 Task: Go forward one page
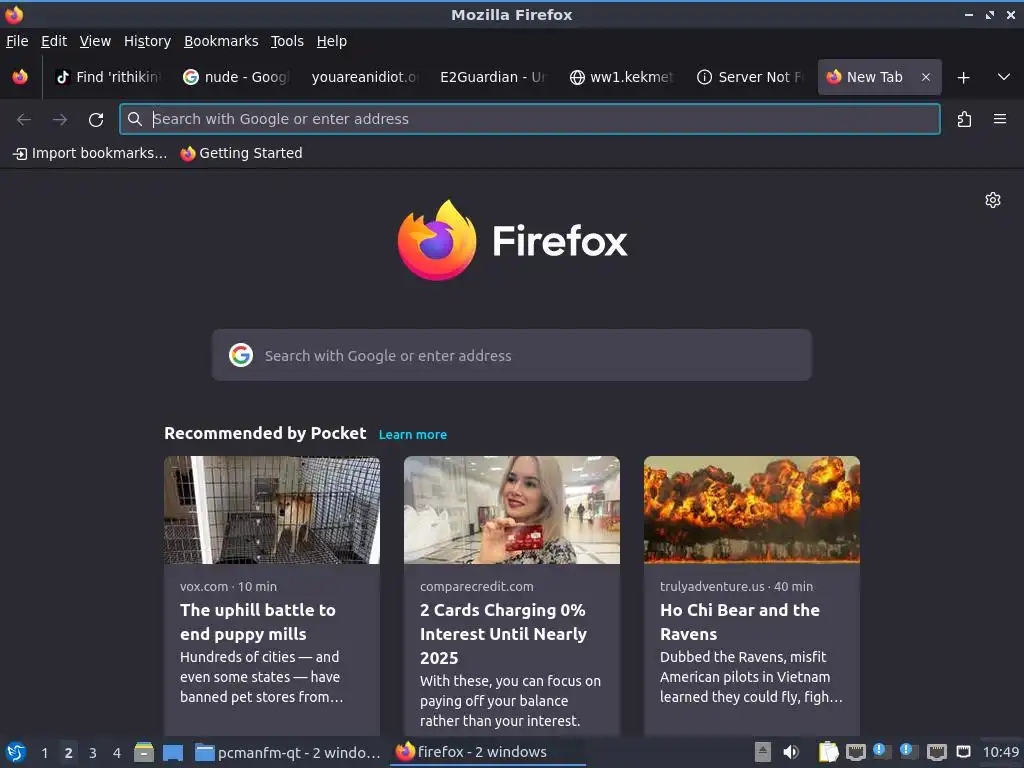pyautogui.click(x=60, y=120)
